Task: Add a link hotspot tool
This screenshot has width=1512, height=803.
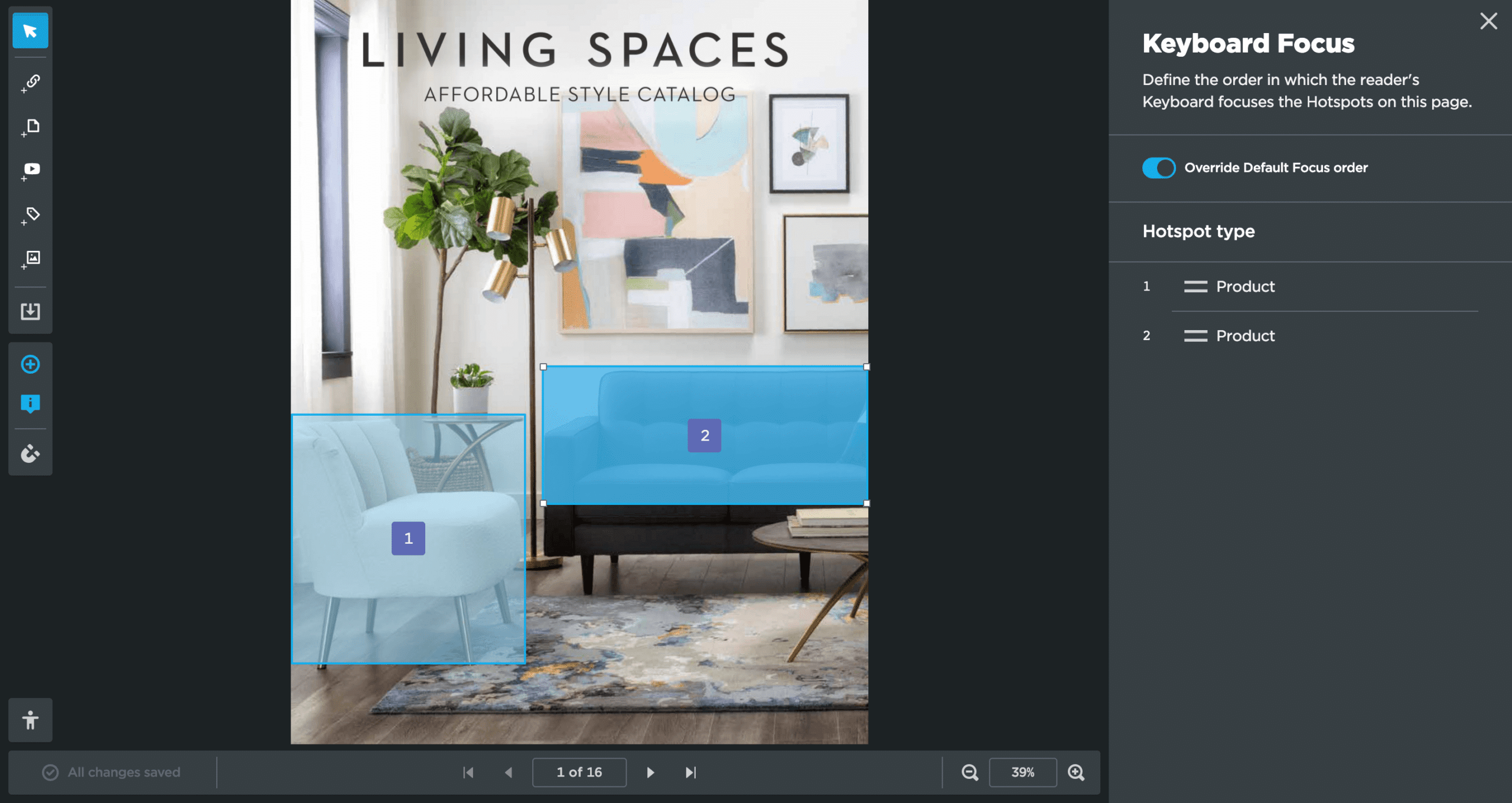Action: (31, 82)
